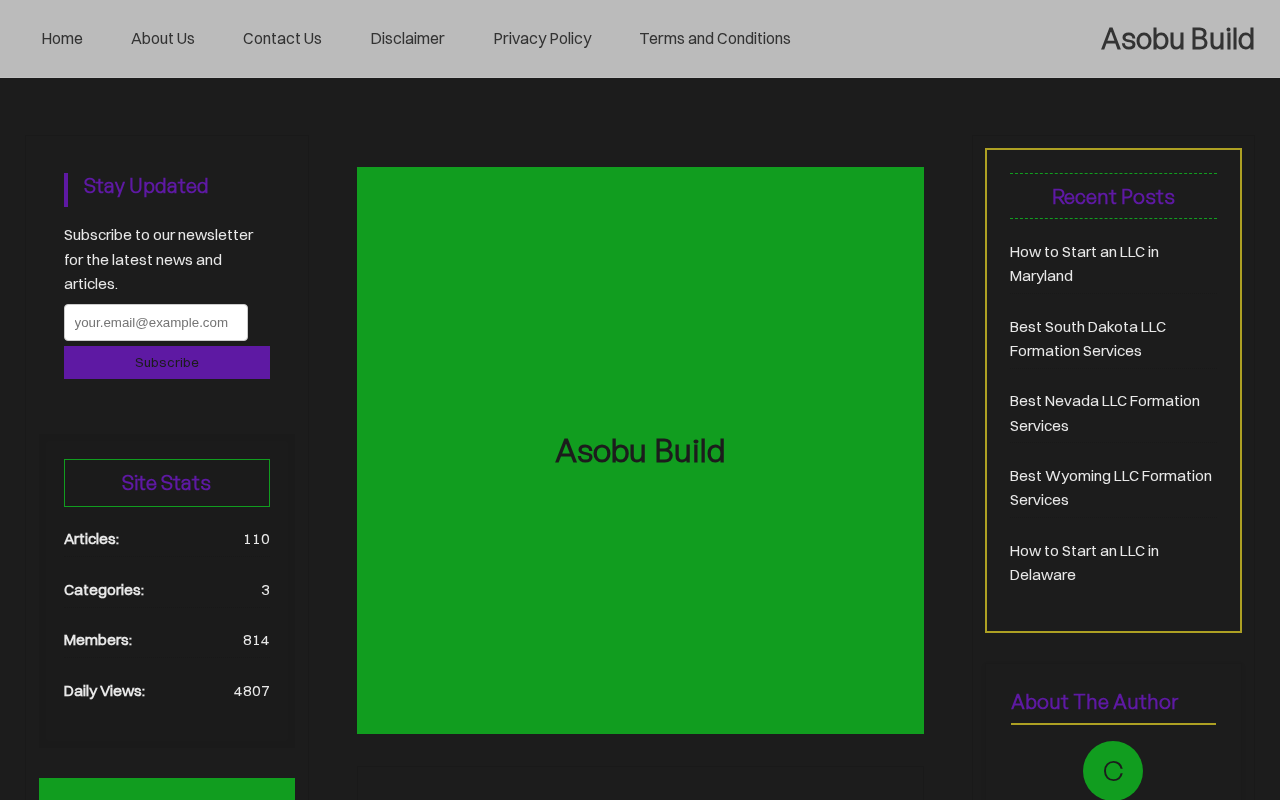Click the author avatar circle icon
1280x800 pixels.
pyautogui.click(x=1113, y=771)
